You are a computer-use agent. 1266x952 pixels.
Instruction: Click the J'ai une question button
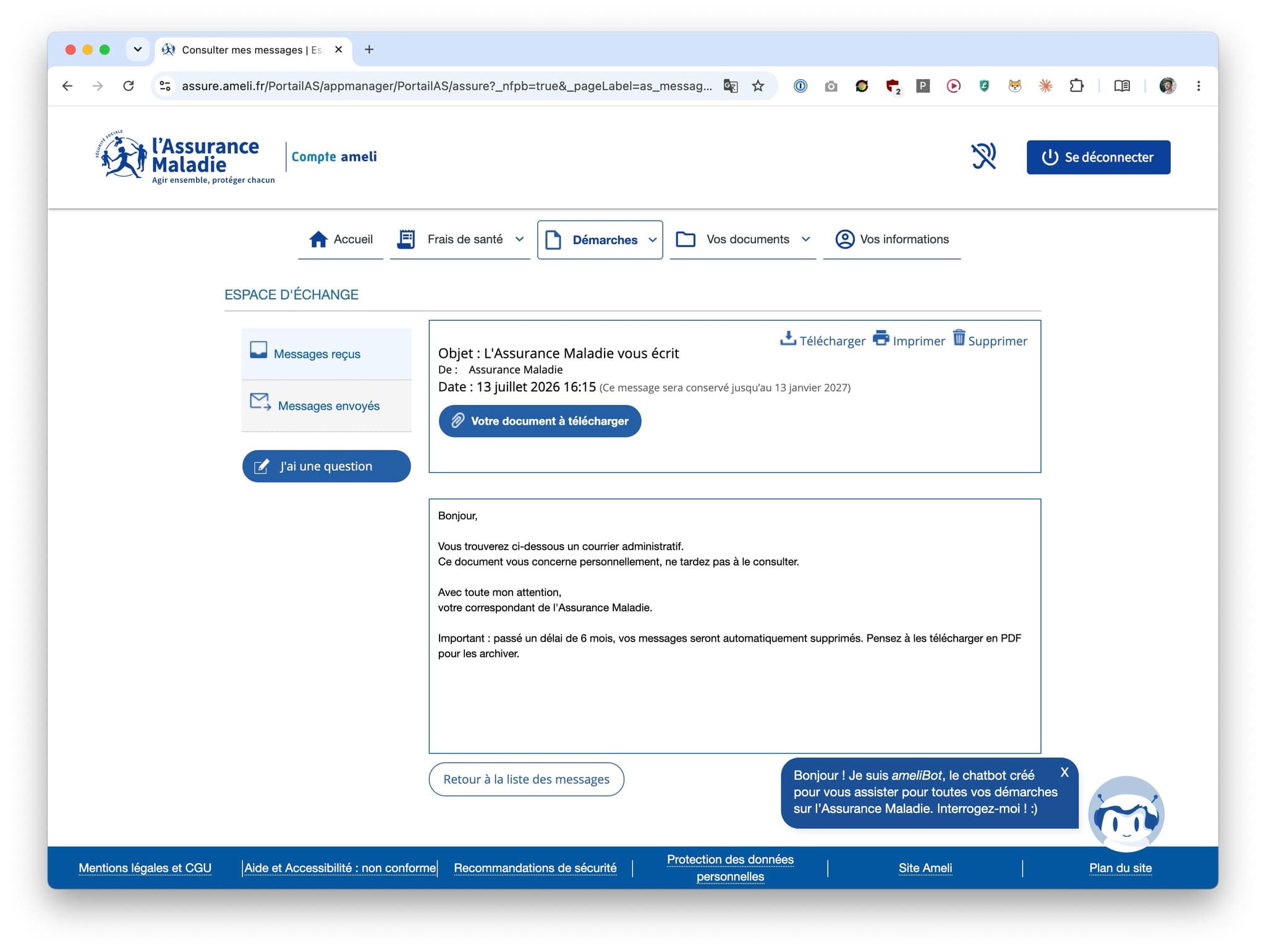326,466
